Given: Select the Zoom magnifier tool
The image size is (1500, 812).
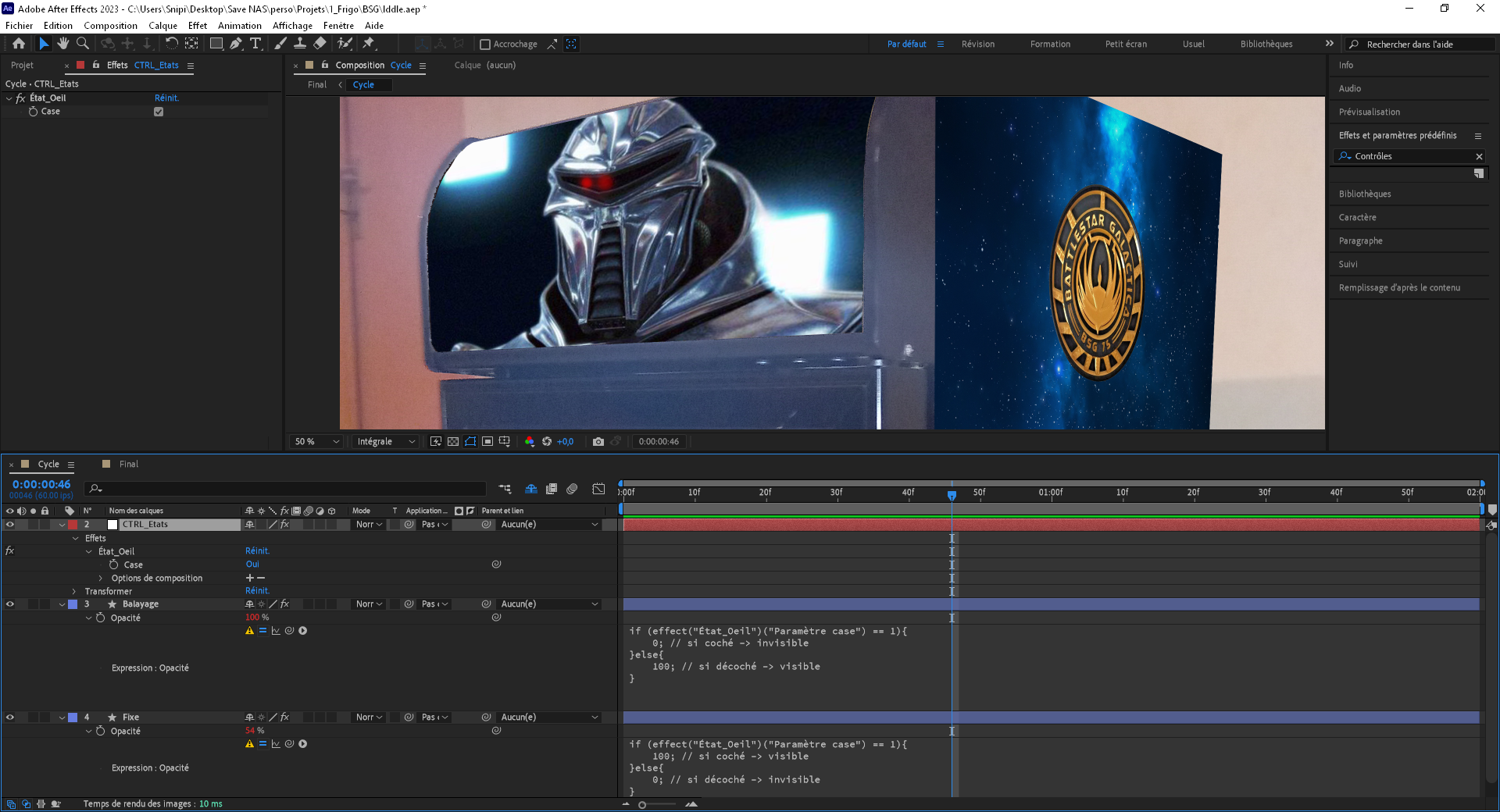Looking at the screenshot, I should pyautogui.click(x=83, y=44).
